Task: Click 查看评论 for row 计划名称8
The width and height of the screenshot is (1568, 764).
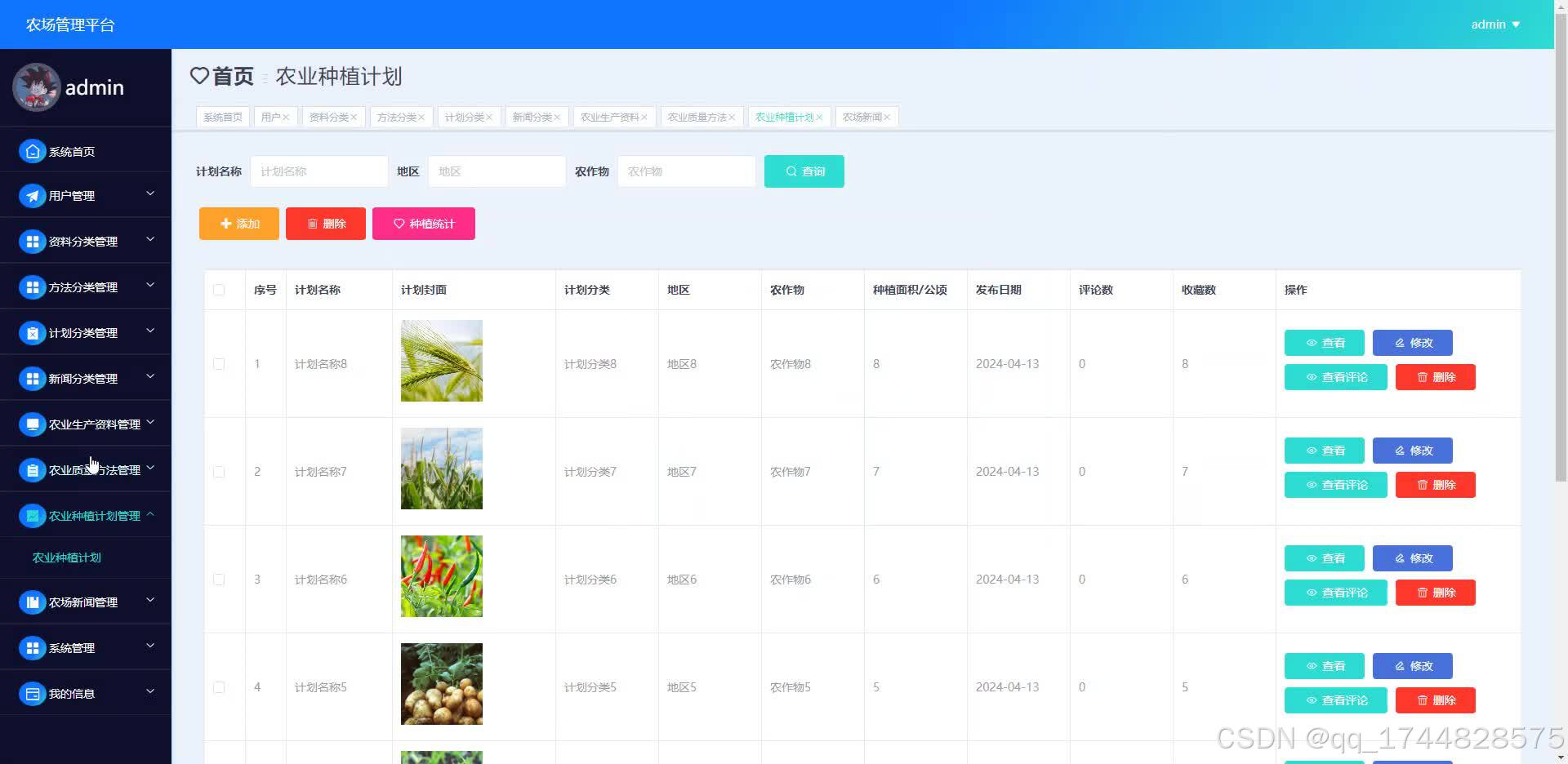Action: pos(1336,377)
